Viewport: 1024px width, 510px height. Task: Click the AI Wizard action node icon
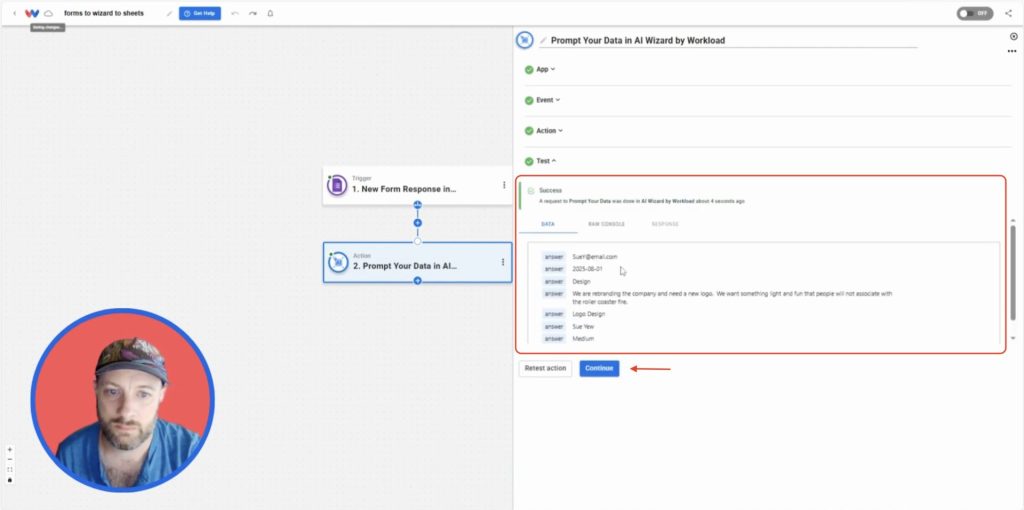(338, 262)
